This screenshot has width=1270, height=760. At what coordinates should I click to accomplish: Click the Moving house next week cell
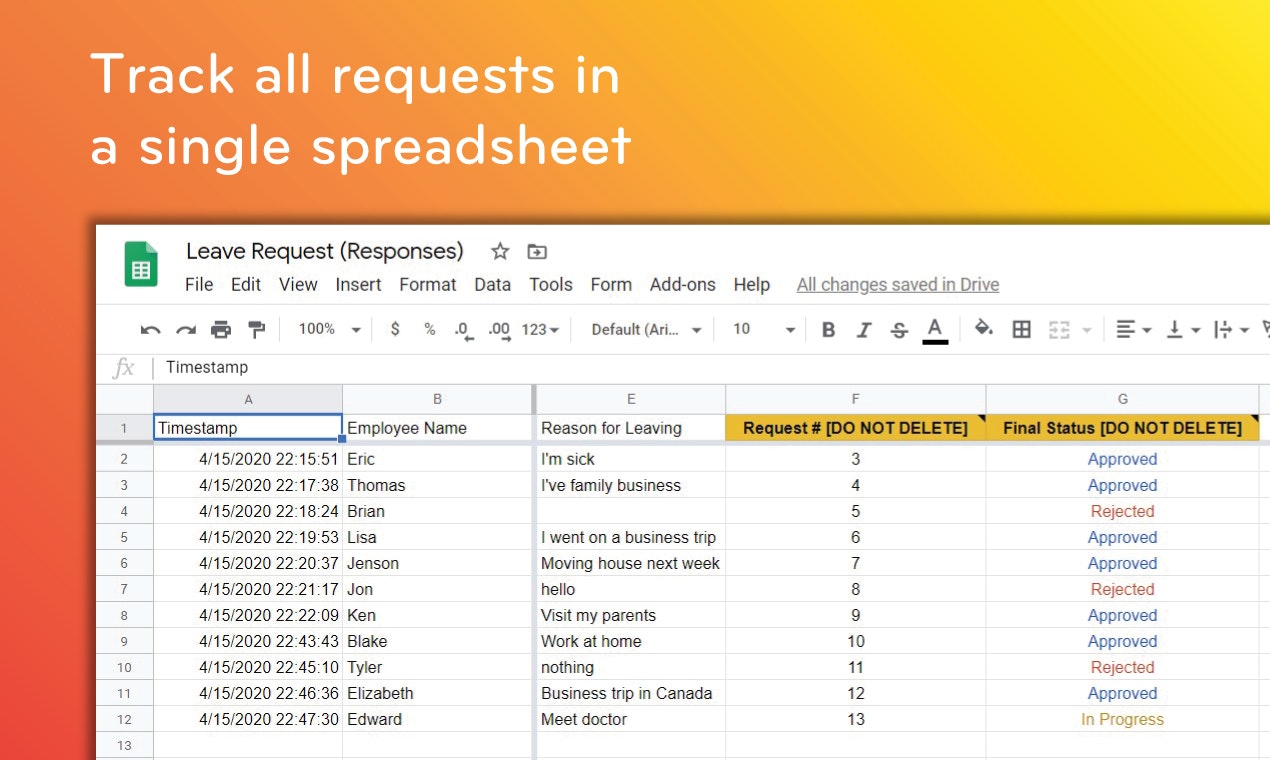pos(631,563)
